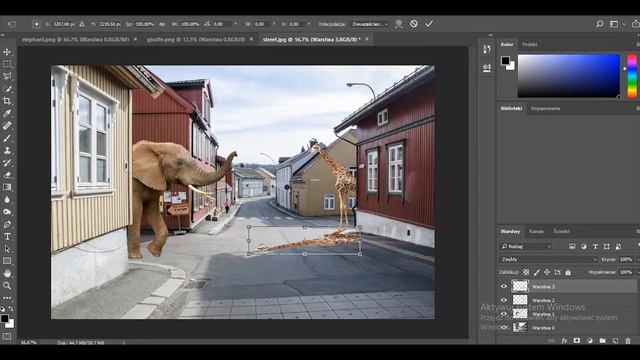
Task: Expand the collapsed tools panel chevrons
Action: click(x=3, y=36)
